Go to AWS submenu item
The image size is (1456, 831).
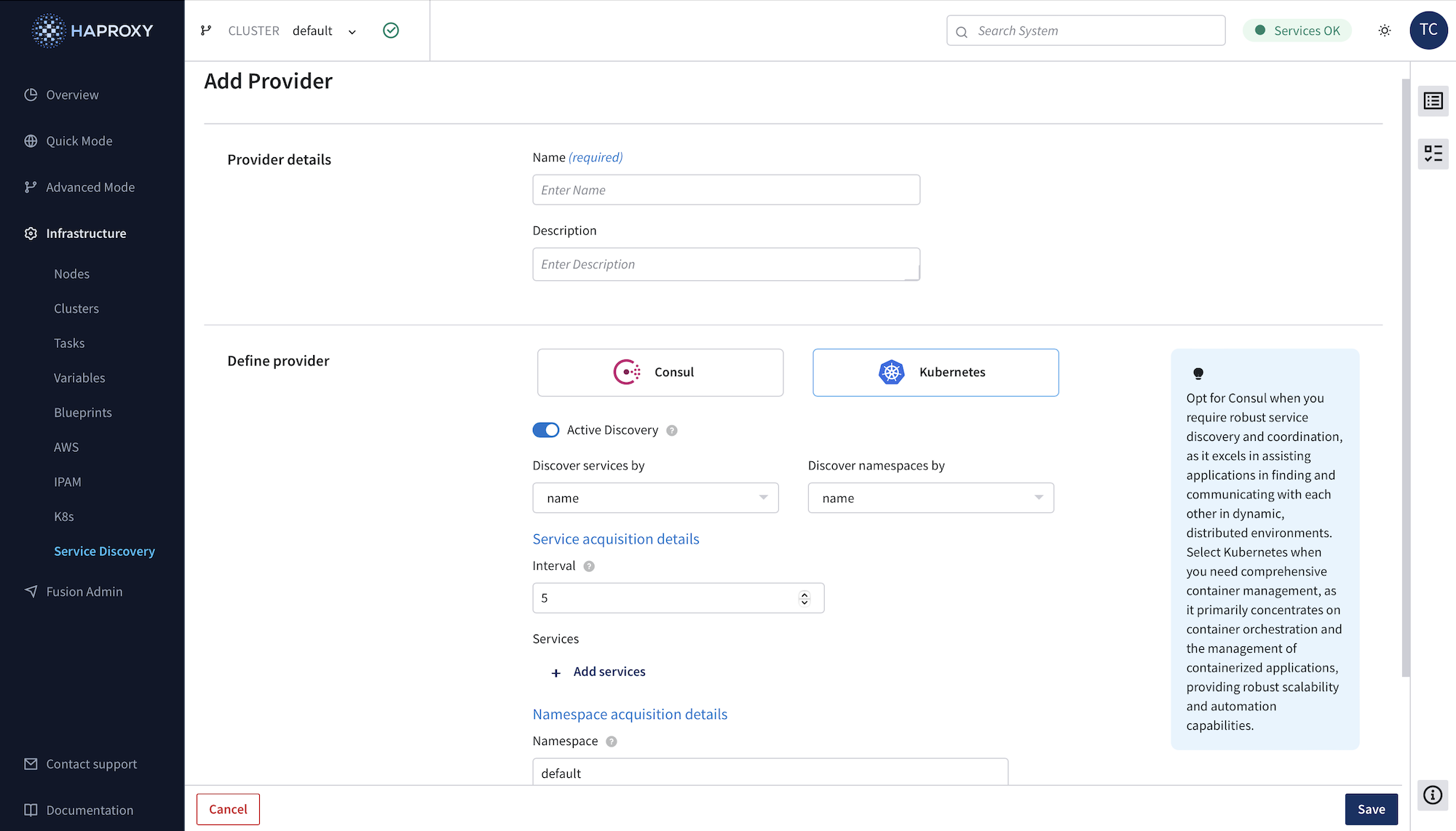(x=66, y=448)
